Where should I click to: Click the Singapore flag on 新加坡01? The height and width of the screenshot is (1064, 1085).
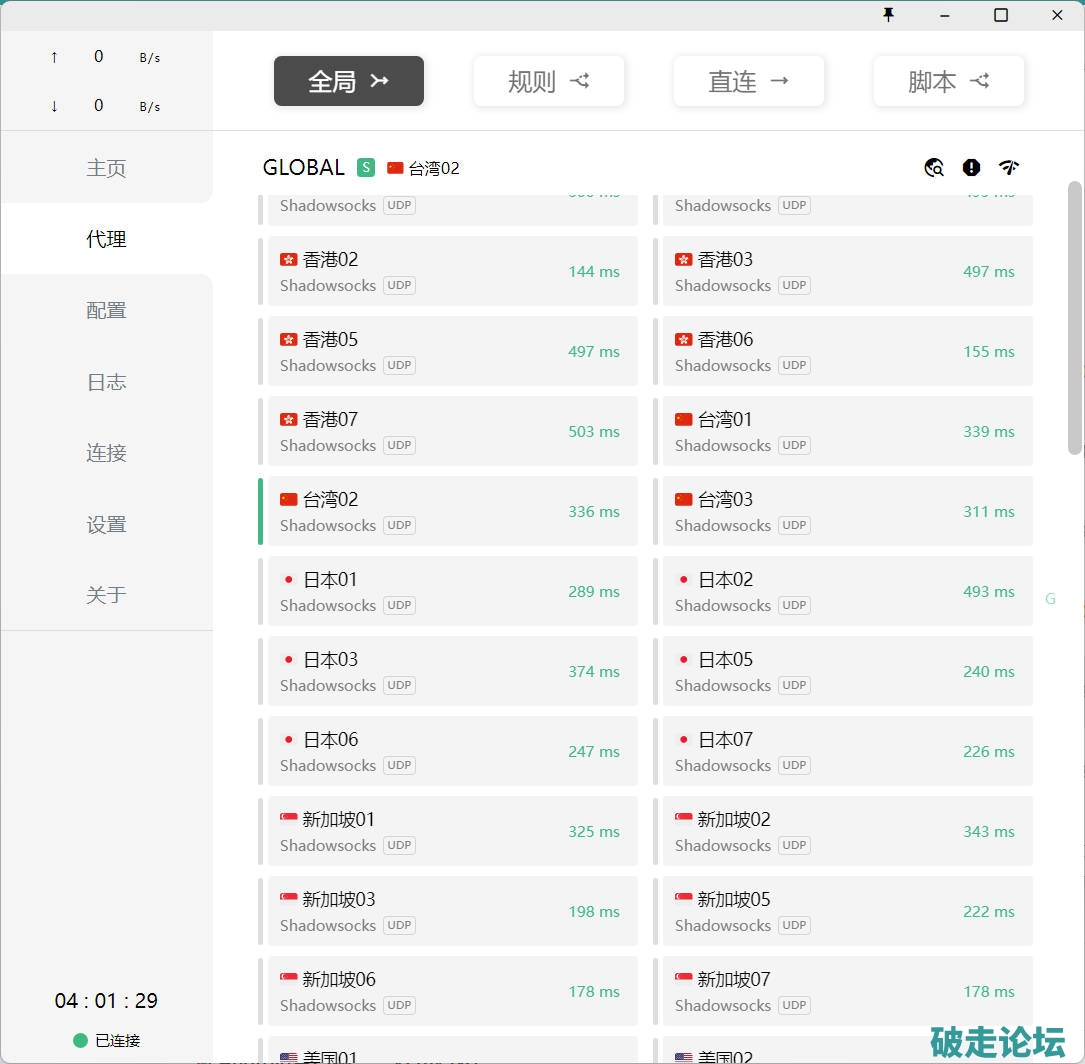289,820
